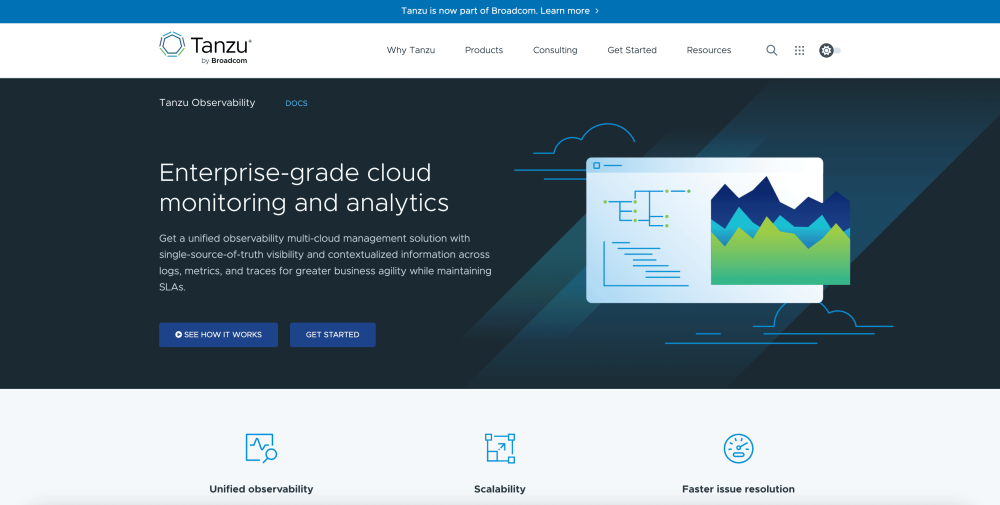Click the Scalability icon

pos(499,447)
